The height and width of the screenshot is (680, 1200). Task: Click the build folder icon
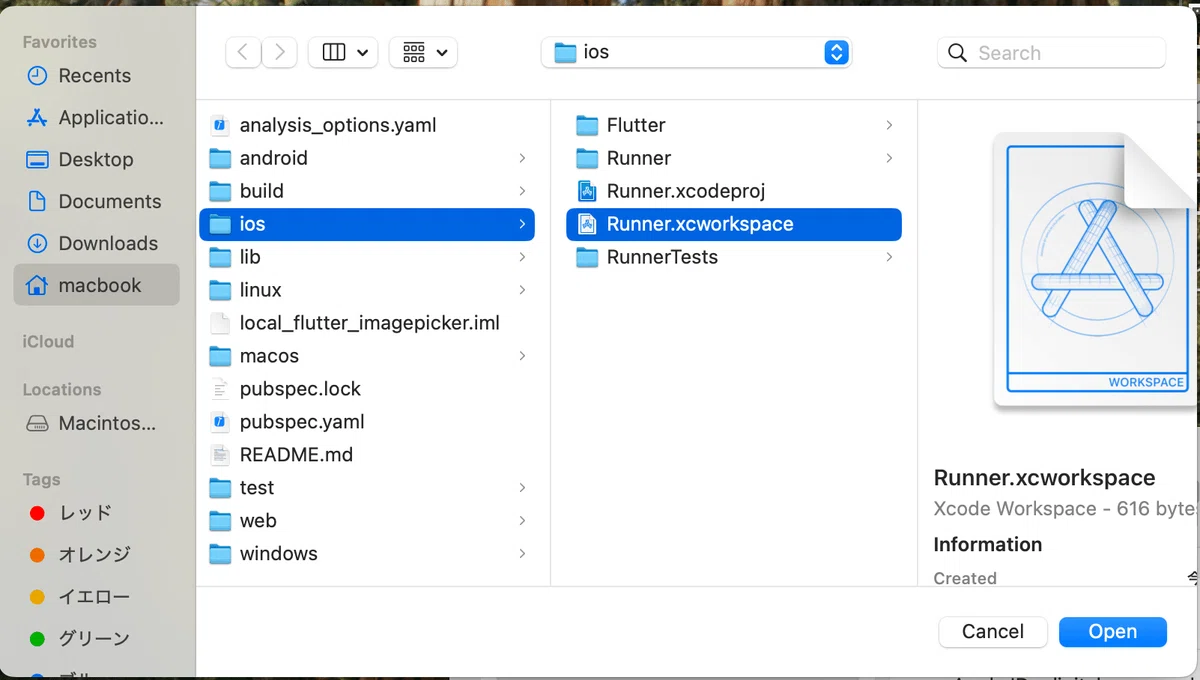[x=220, y=191]
